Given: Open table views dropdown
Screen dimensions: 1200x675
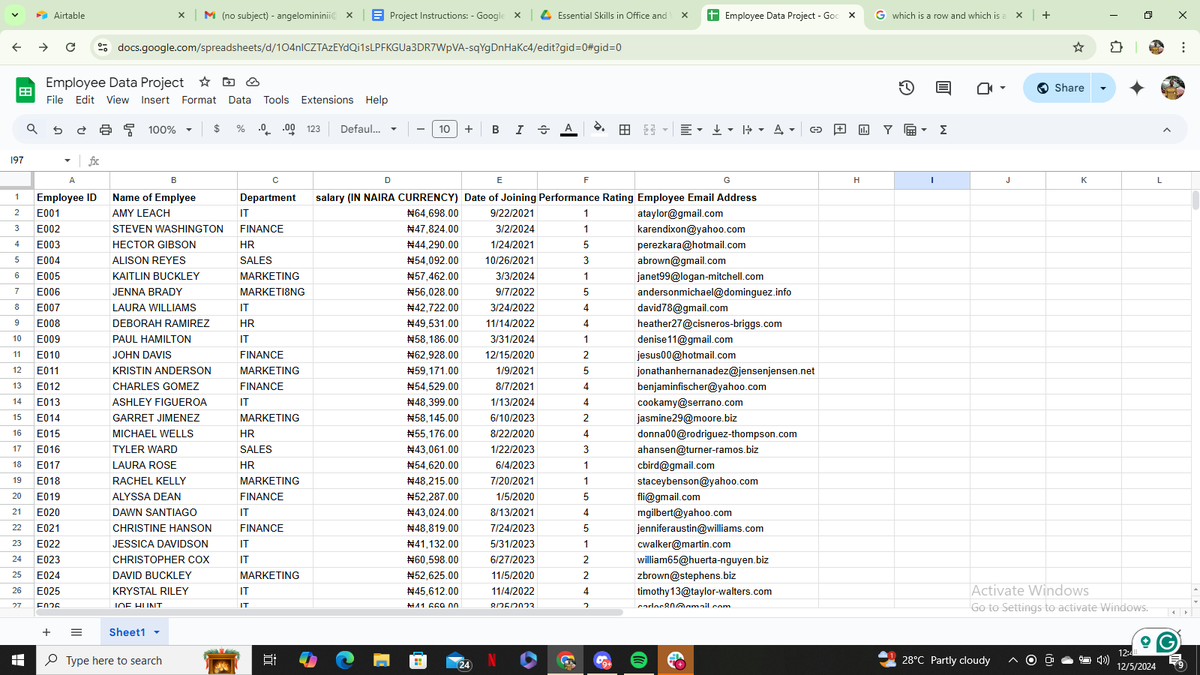Looking at the screenshot, I should pos(913,129).
